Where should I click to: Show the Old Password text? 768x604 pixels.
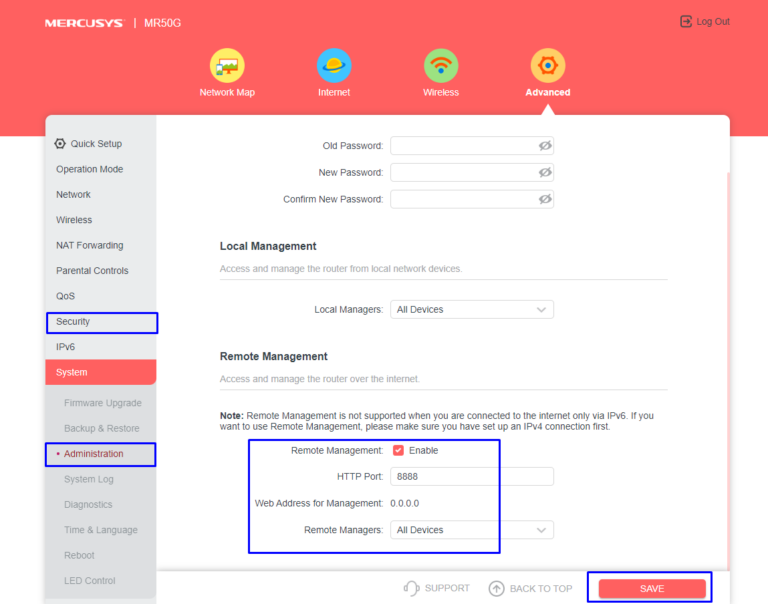click(545, 146)
